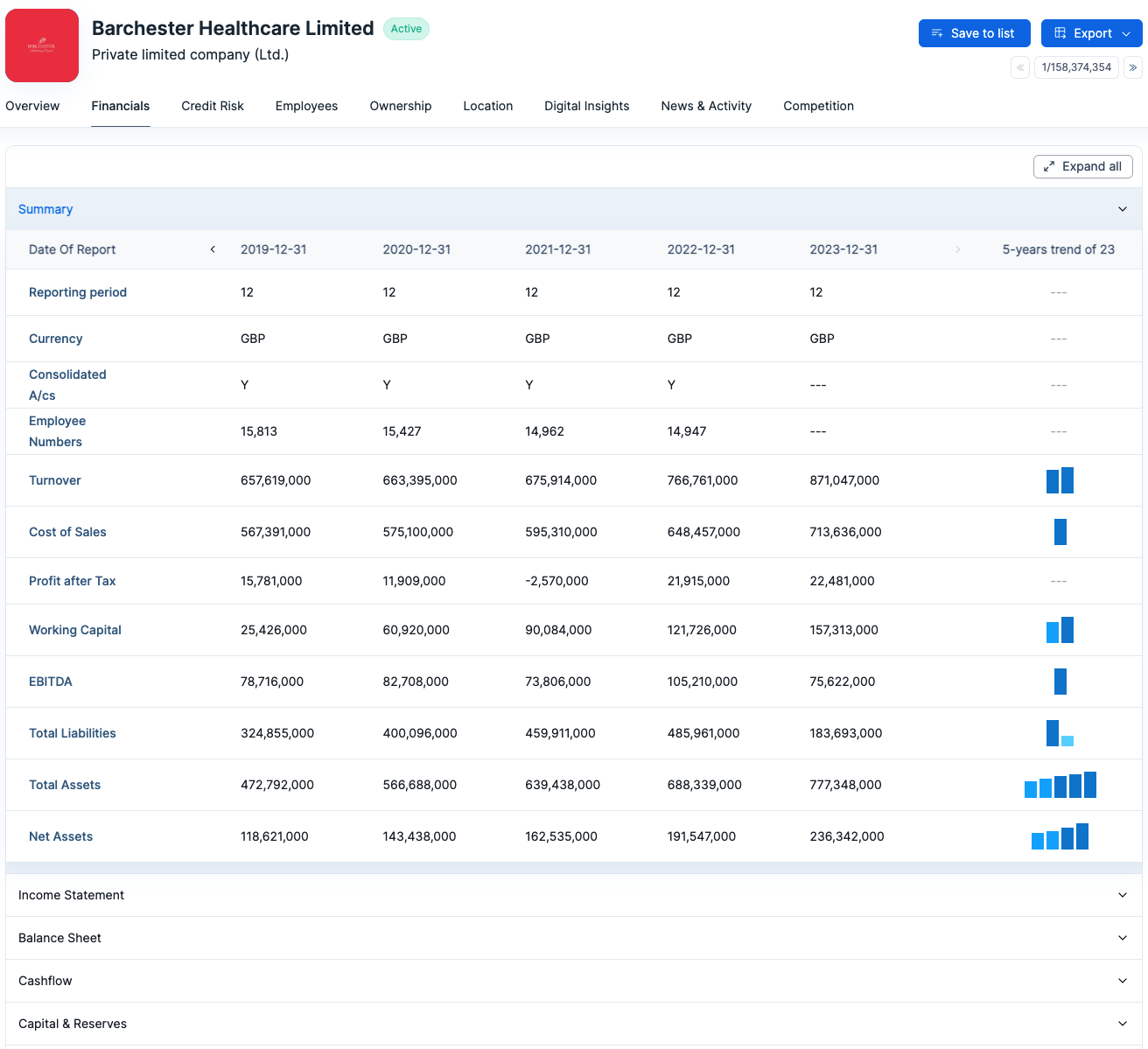The height and width of the screenshot is (1049, 1148).
Task: Click the Active status badge
Action: point(406,29)
